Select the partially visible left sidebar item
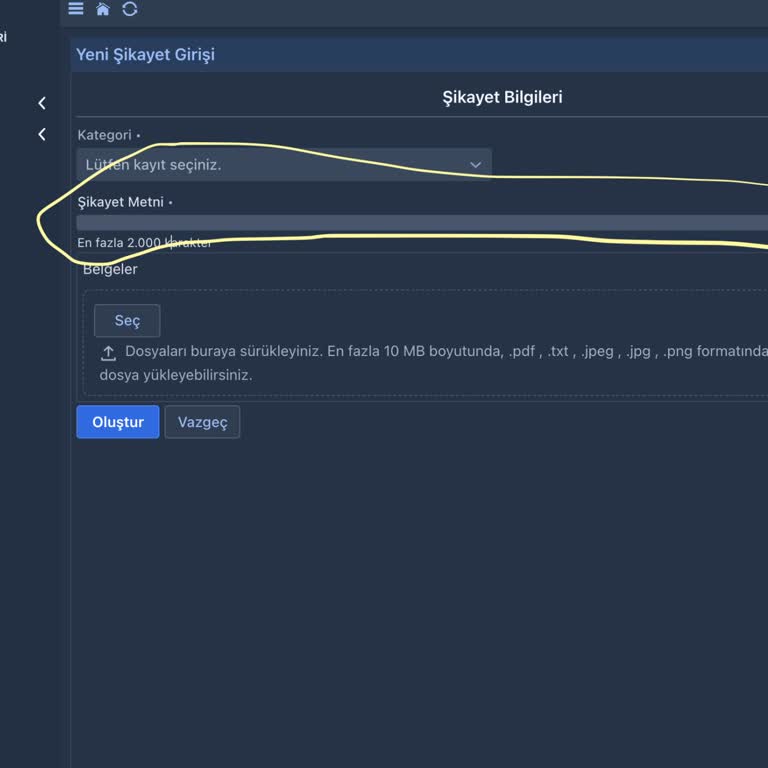Image resolution: width=768 pixels, height=768 pixels. click(4, 38)
